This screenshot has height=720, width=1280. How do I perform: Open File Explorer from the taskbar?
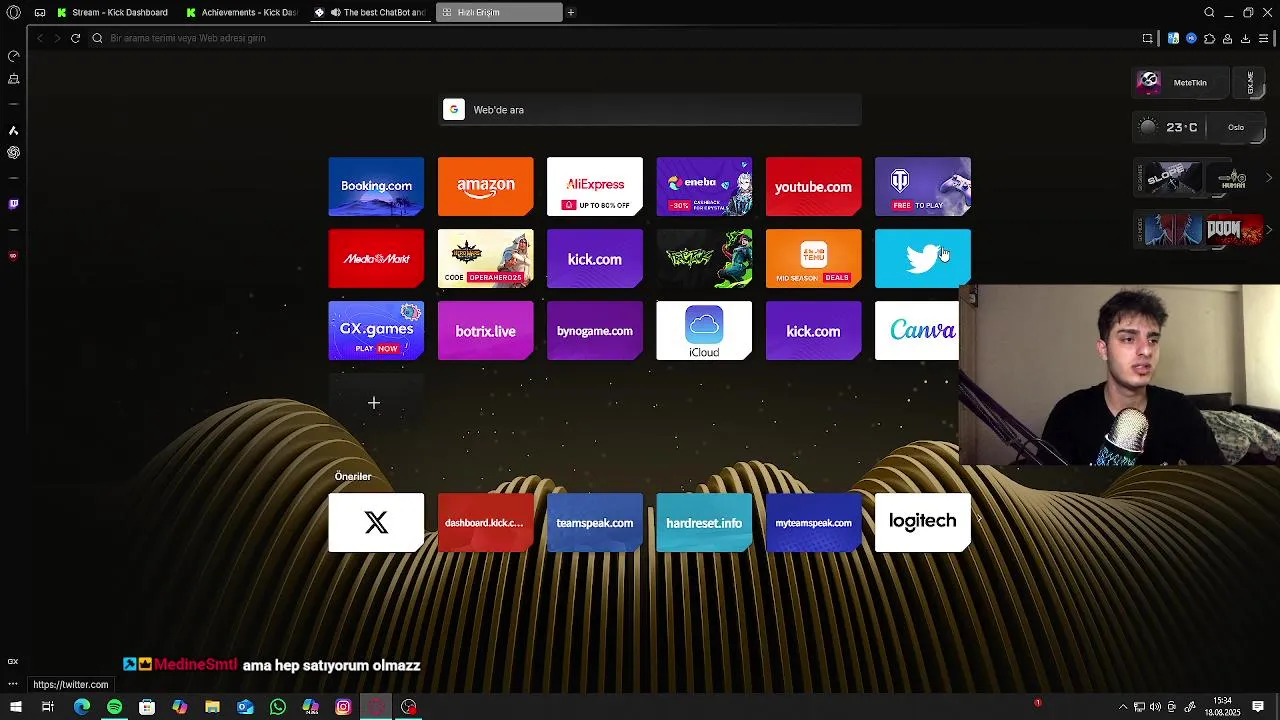click(212, 707)
